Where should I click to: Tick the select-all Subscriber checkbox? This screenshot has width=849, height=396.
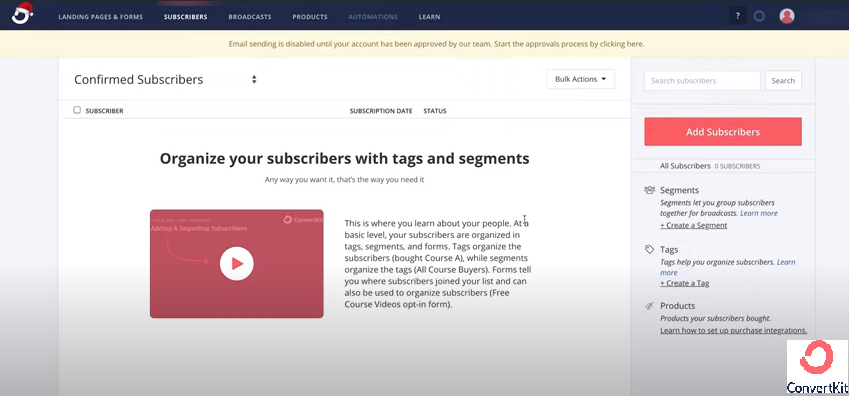pos(77,110)
